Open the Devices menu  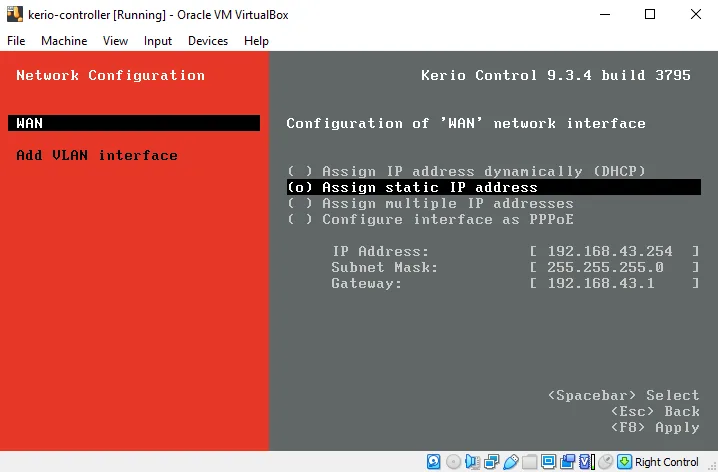(208, 41)
